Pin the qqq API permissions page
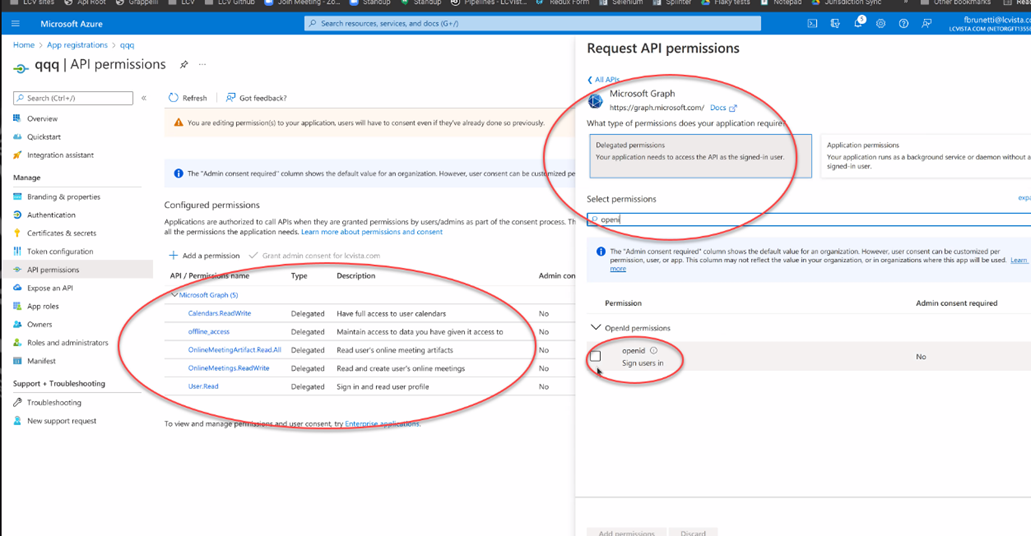The height and width of the screenshot is (536, 1031). [184, 65]
